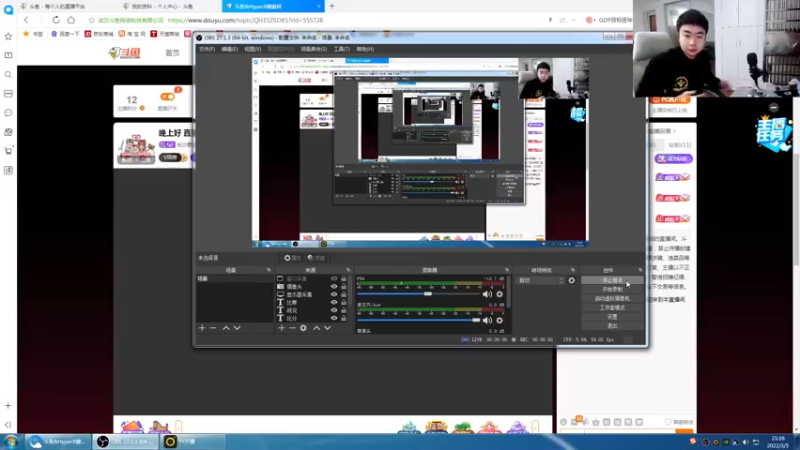Open settings gear of second mixer channel
This screenshot has height=450, width=800.
pyautogui.click(x=499, y=320)
